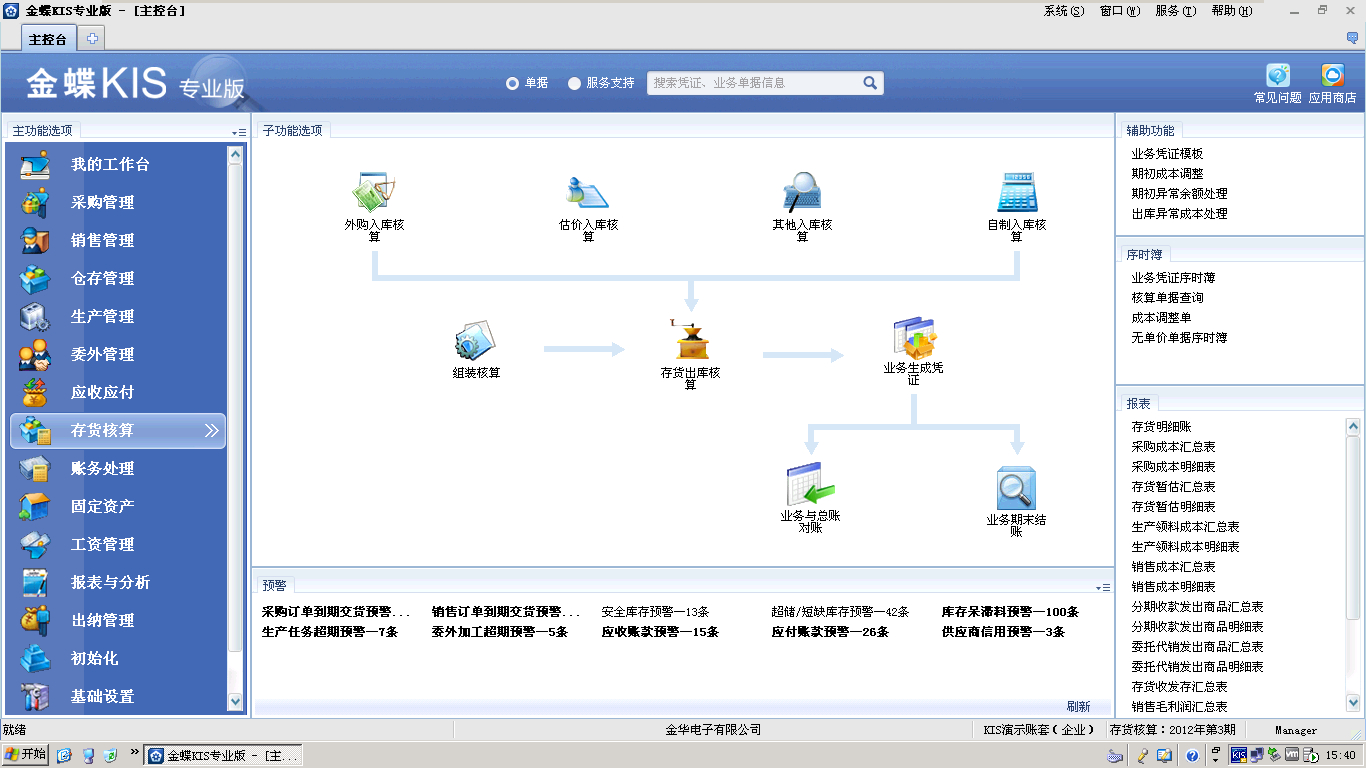
Task: Open 业务凭证序时簿 link
Action: coord(1173,278)
